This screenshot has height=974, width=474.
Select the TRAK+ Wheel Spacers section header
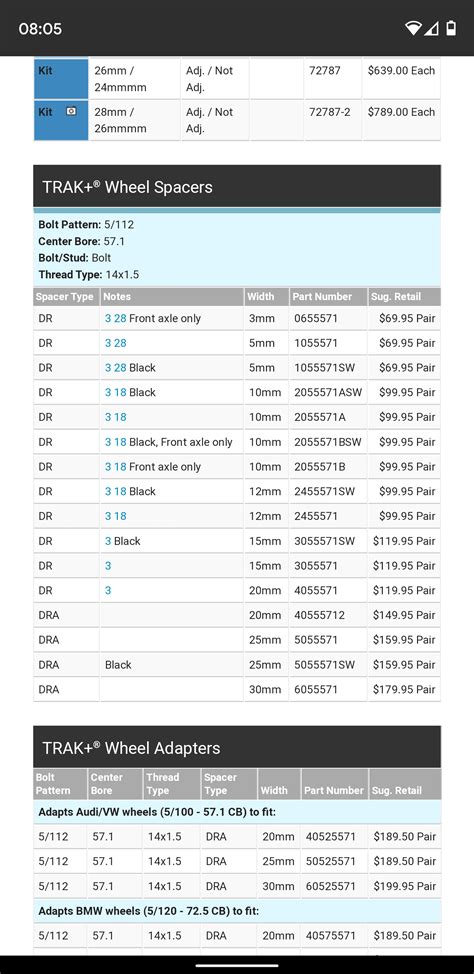click(x=237, y=187)
